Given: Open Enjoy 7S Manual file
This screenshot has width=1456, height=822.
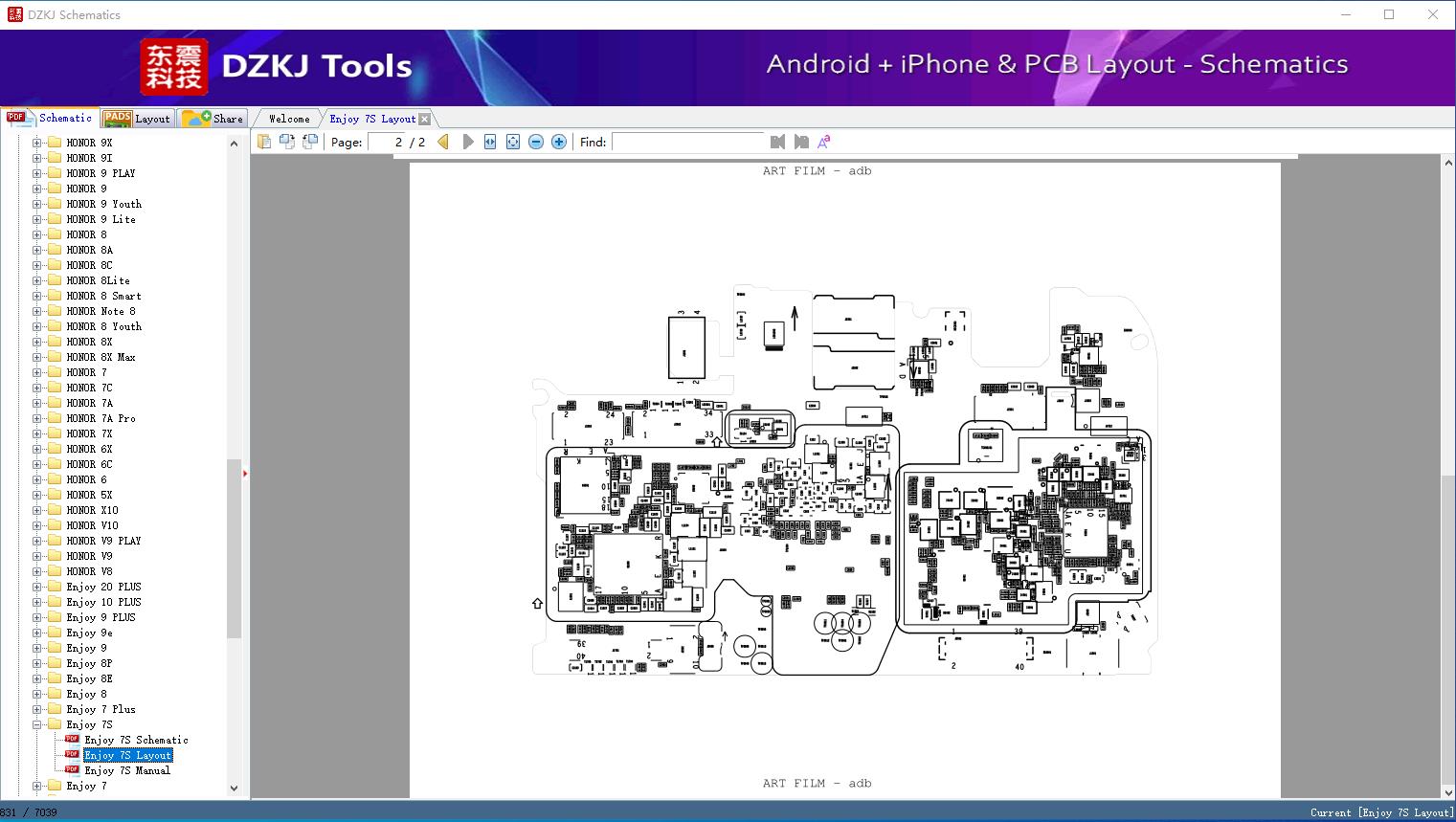Looking at the screenshot, I should tap(127, 770).
